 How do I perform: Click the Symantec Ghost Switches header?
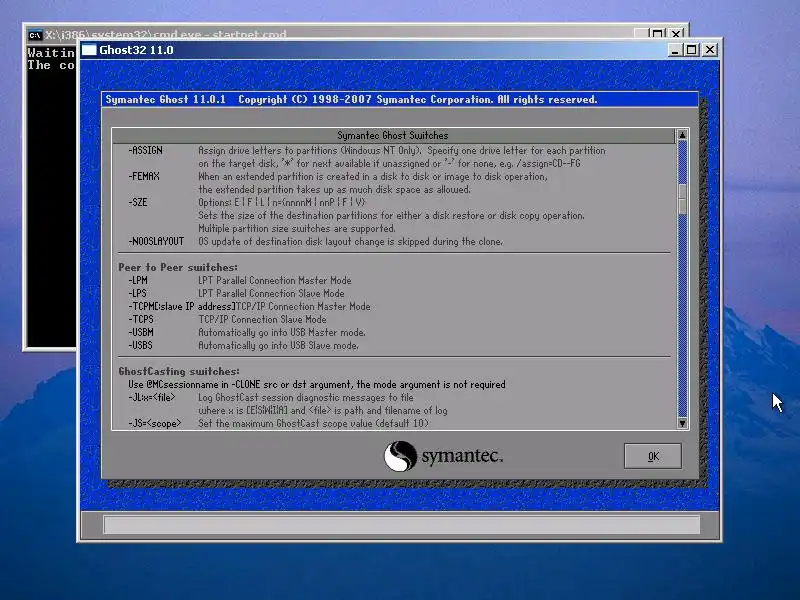(393, 136)
